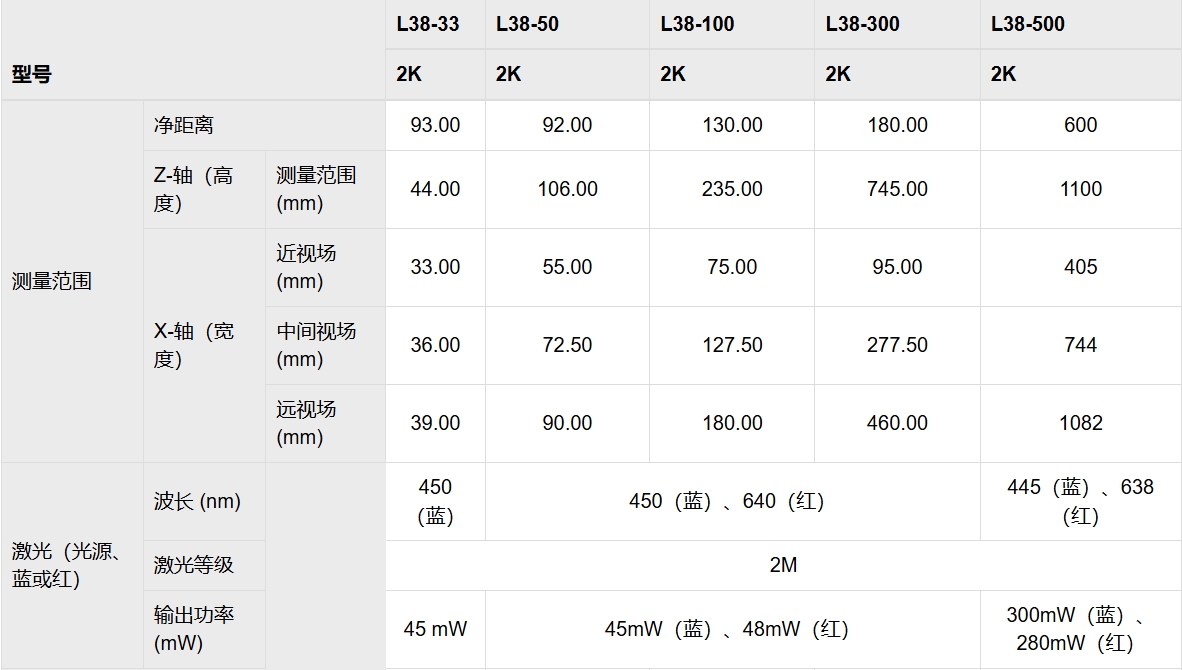Select the X-轴（宽度）row label
The image size is (1182, 670).
click(x=194, y=345)
